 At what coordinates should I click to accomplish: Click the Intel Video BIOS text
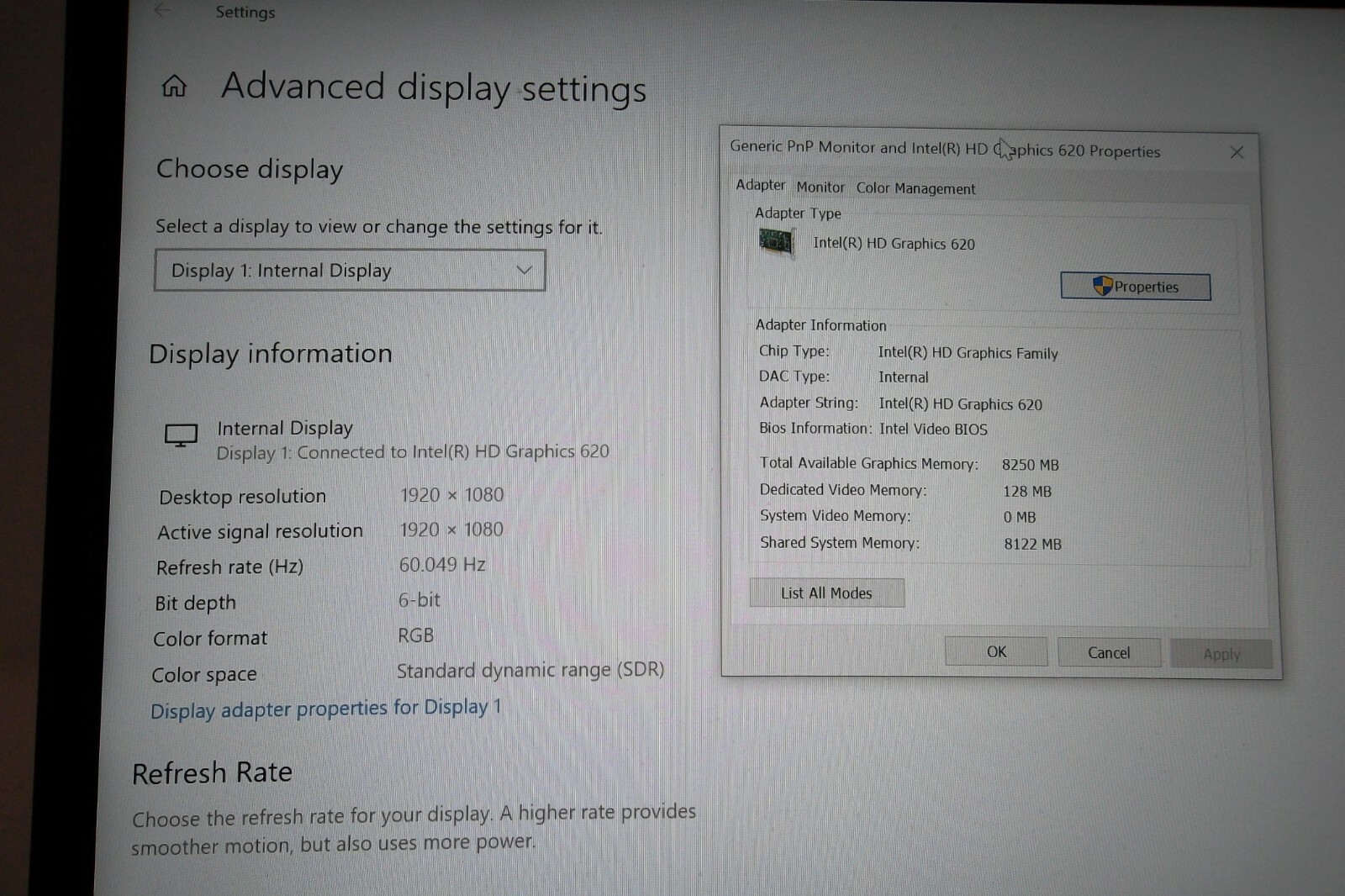pos(933,430)
